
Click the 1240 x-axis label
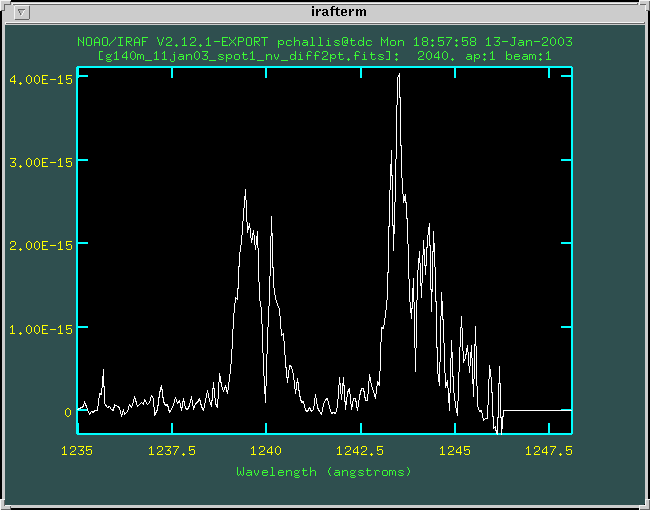[x=266, y=451]
